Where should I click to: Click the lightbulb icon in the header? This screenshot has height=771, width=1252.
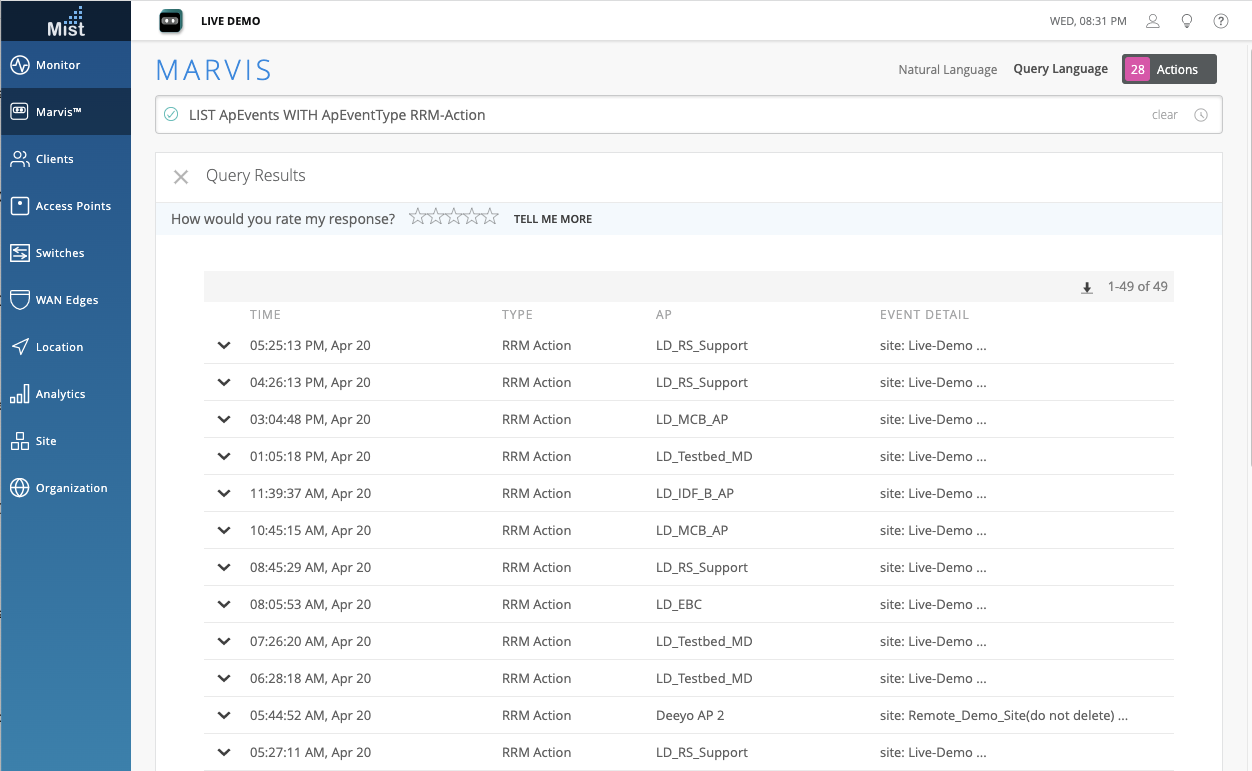coord(1187,21)
